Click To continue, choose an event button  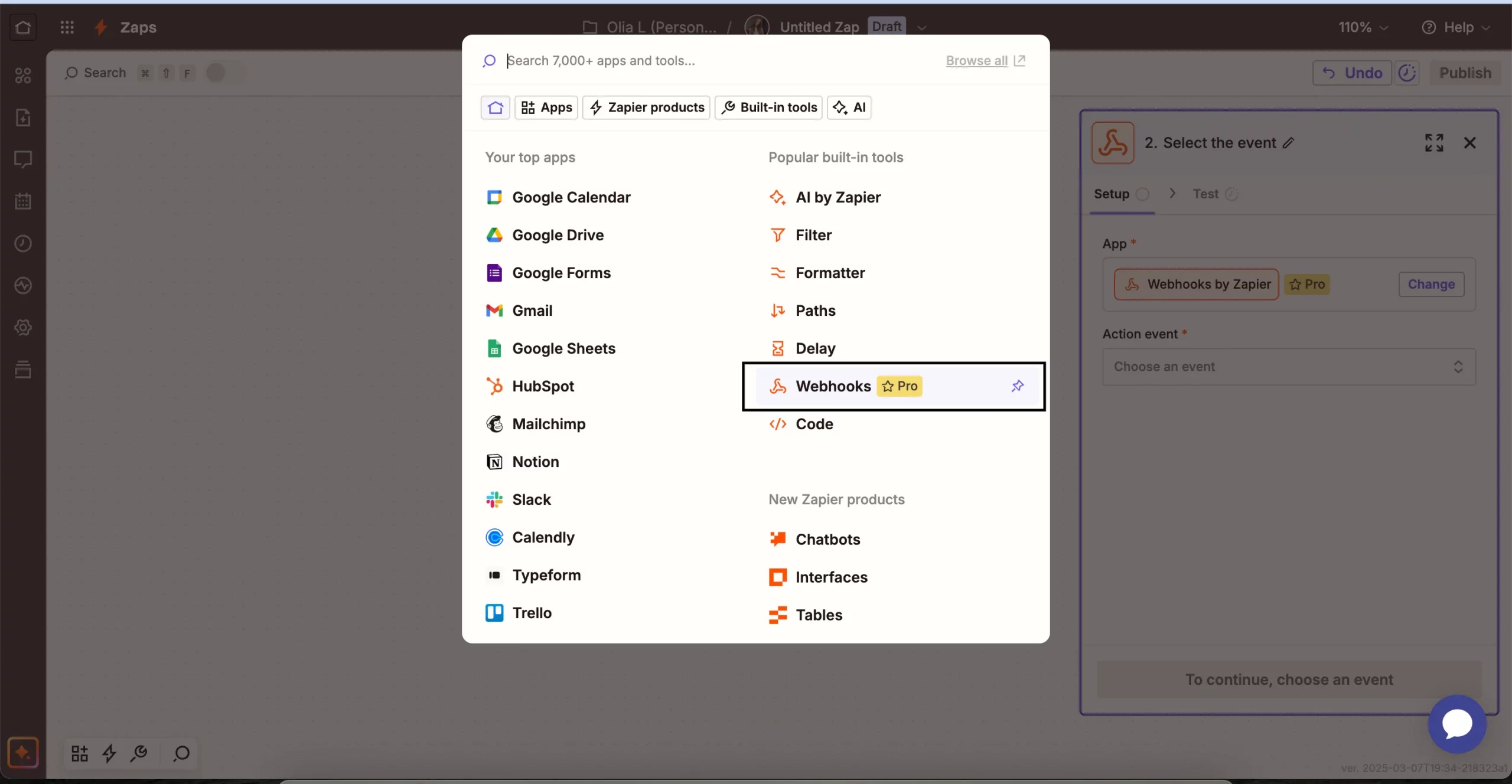point(1289,680)
